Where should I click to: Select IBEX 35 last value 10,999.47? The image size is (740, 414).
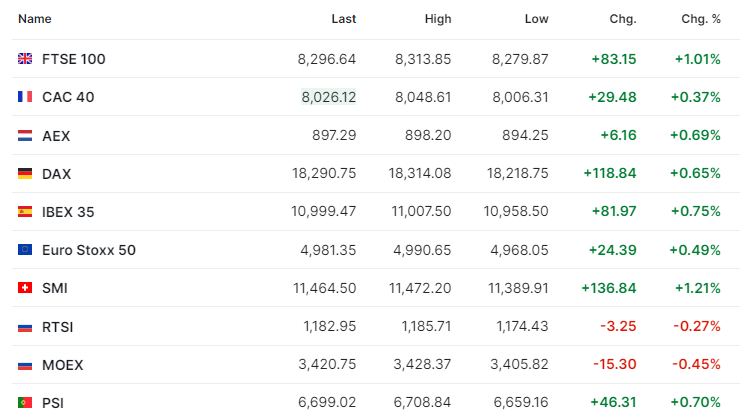[324, 211]
